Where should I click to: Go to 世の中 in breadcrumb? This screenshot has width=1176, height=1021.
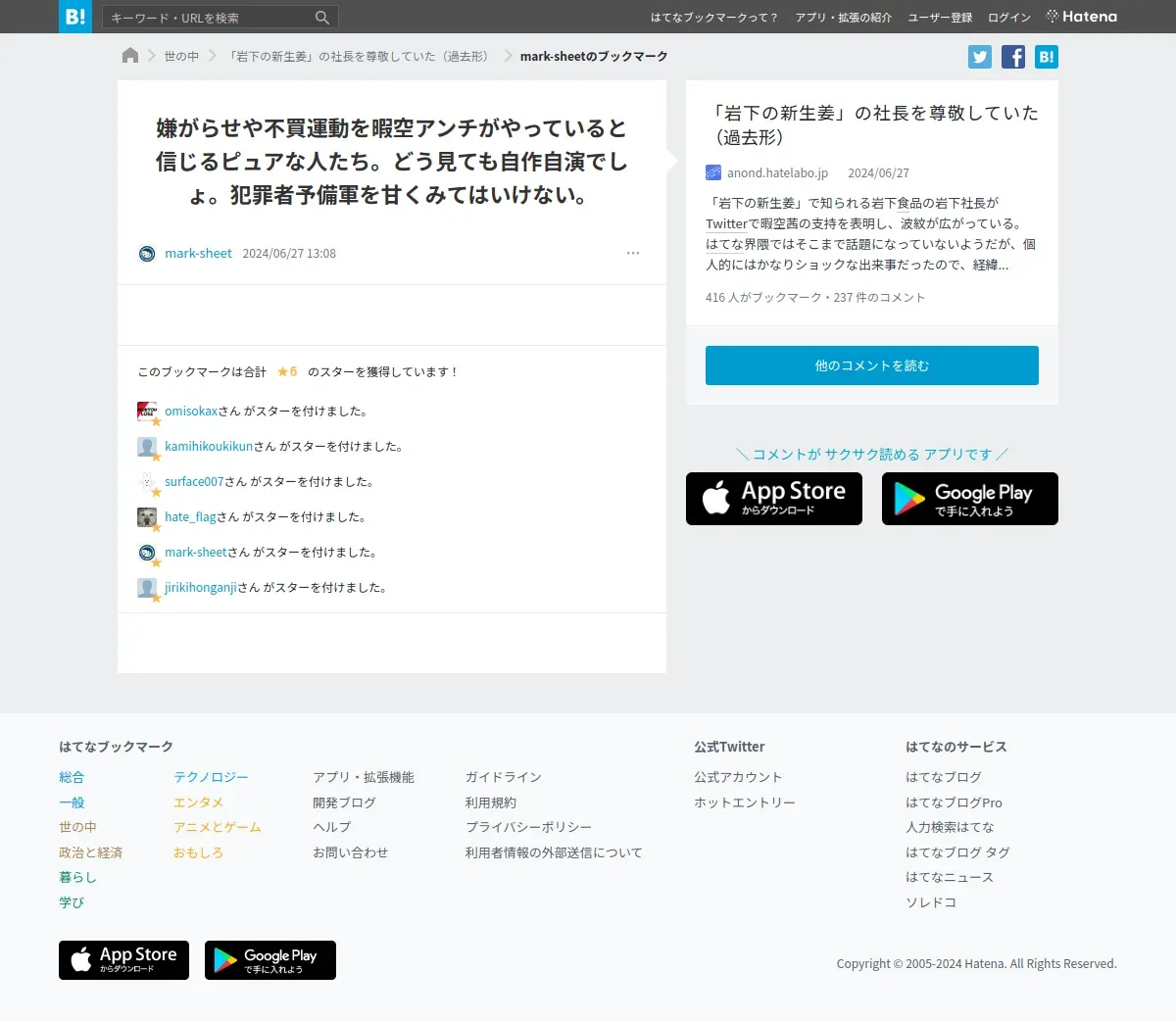click(x=181, y=56)
